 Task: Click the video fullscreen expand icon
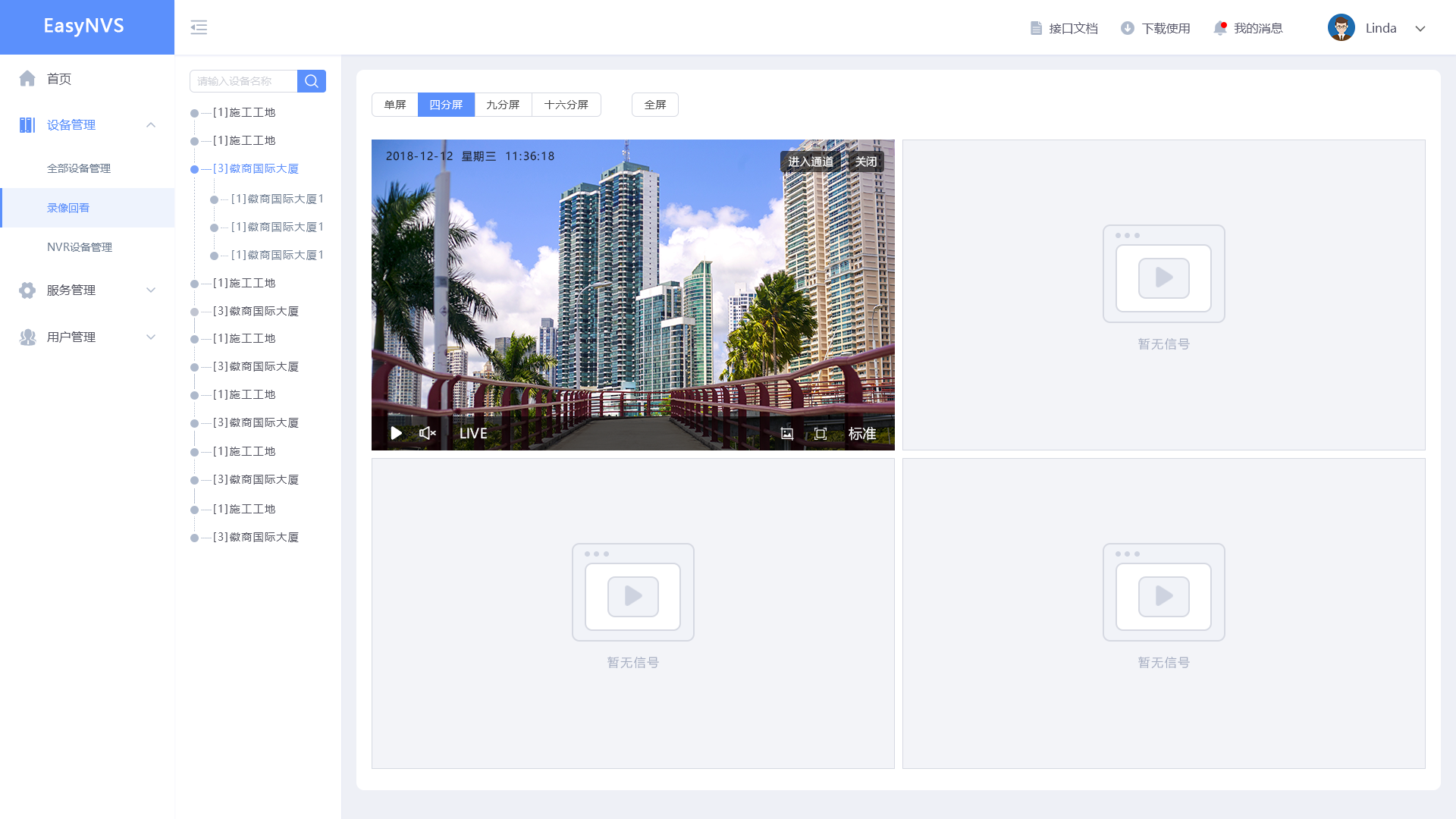click(821, 434)
